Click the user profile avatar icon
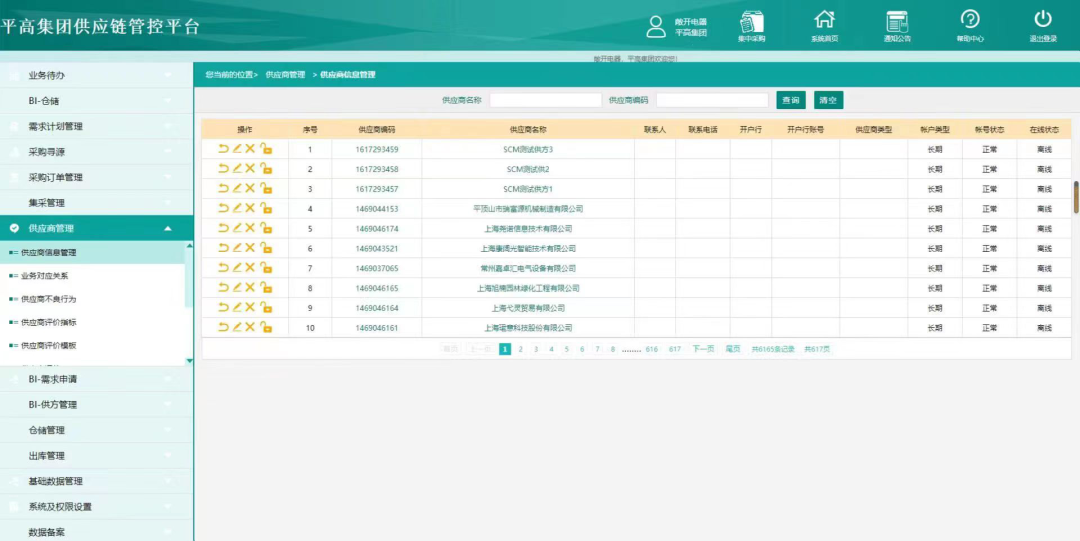Image resolution: width=1080 pixels, height=541 pixels. click(x=656, y=26)
